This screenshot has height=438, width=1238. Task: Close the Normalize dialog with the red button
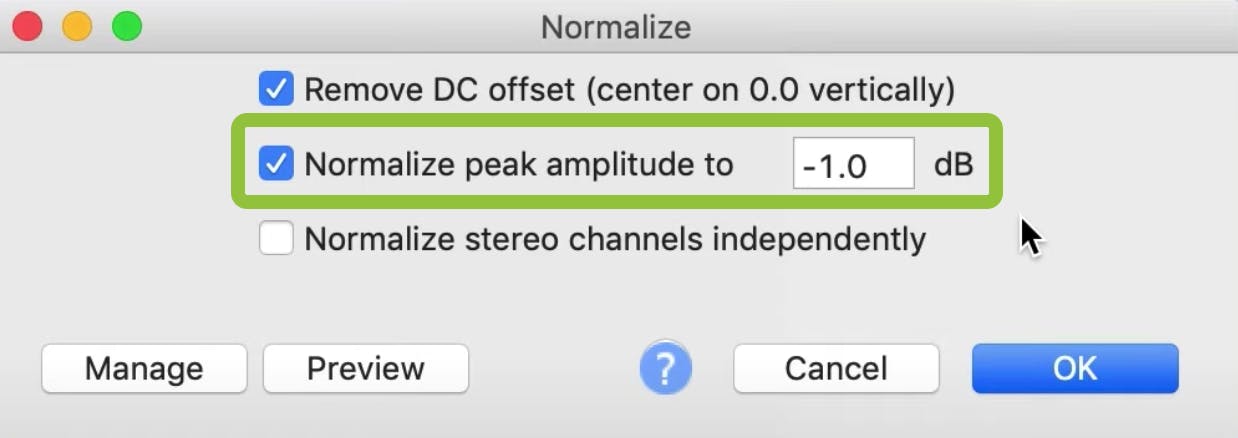27,26
